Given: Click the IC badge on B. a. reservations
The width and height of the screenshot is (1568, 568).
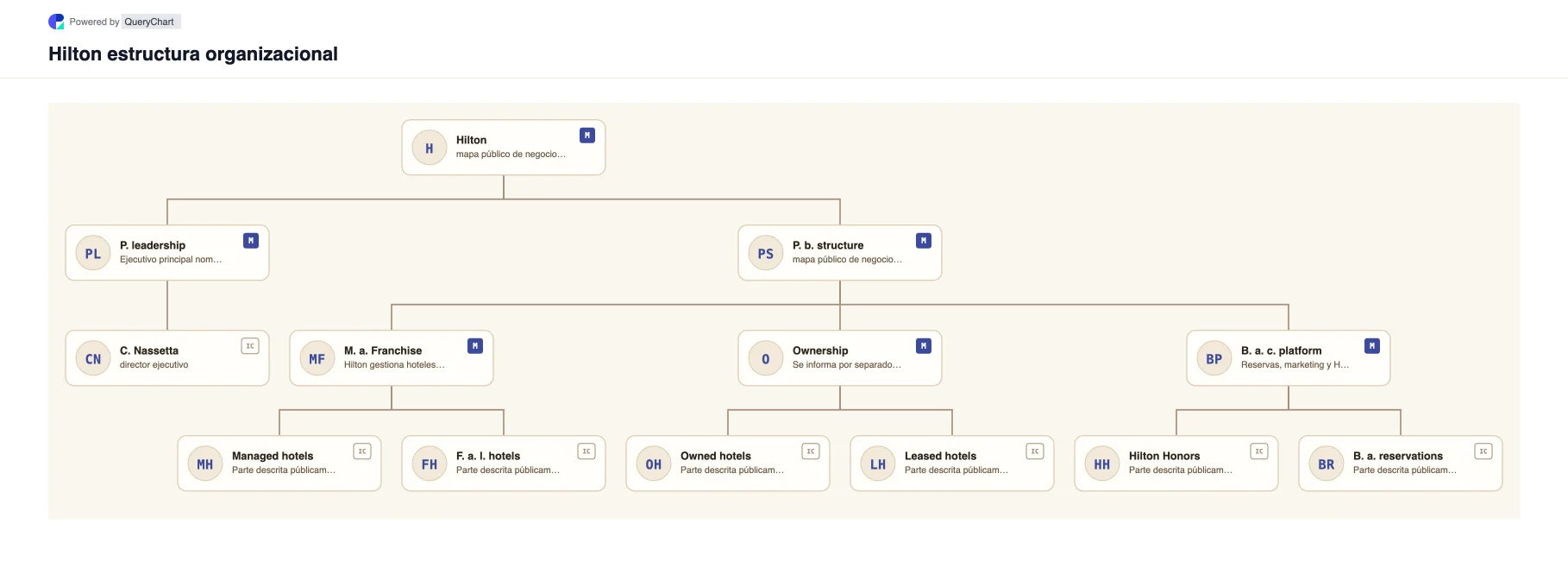Looking at the screenshot, I should point(1483,451).
